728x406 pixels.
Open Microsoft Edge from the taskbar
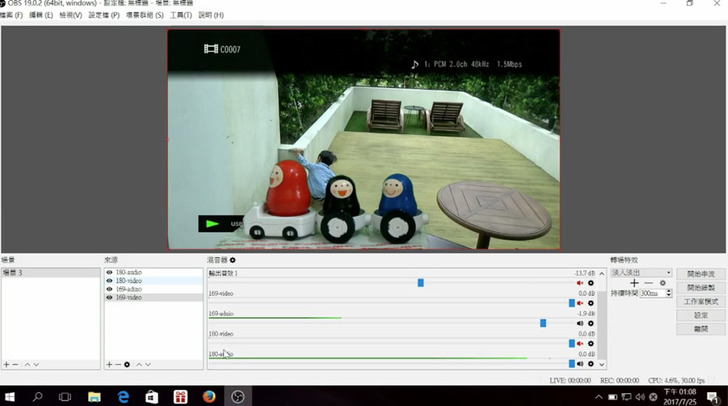coord(123,397)
